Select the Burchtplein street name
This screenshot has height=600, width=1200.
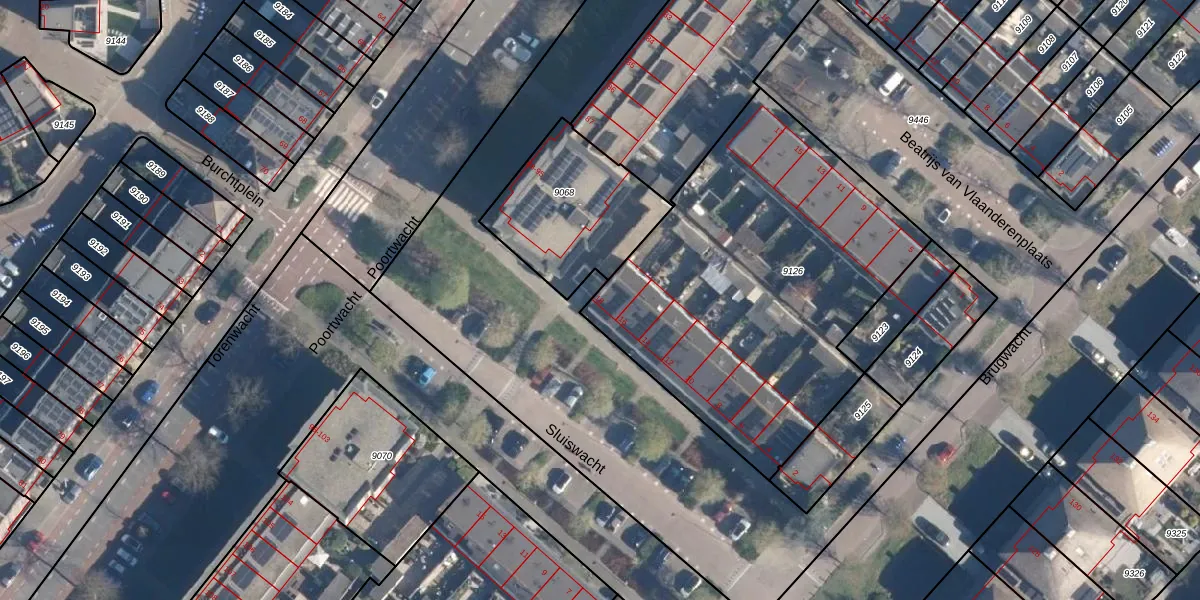[232, 180]
